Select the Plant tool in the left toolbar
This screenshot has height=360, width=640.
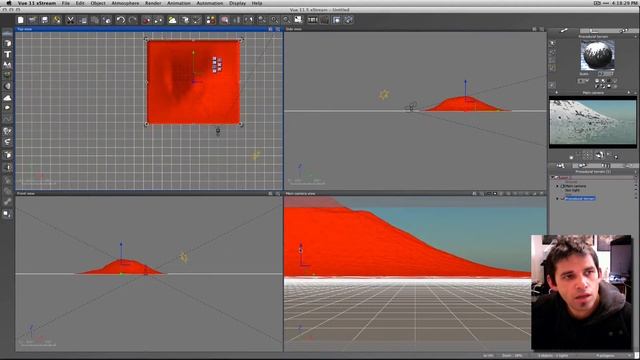pyautogui.click(x=7, y=75)
